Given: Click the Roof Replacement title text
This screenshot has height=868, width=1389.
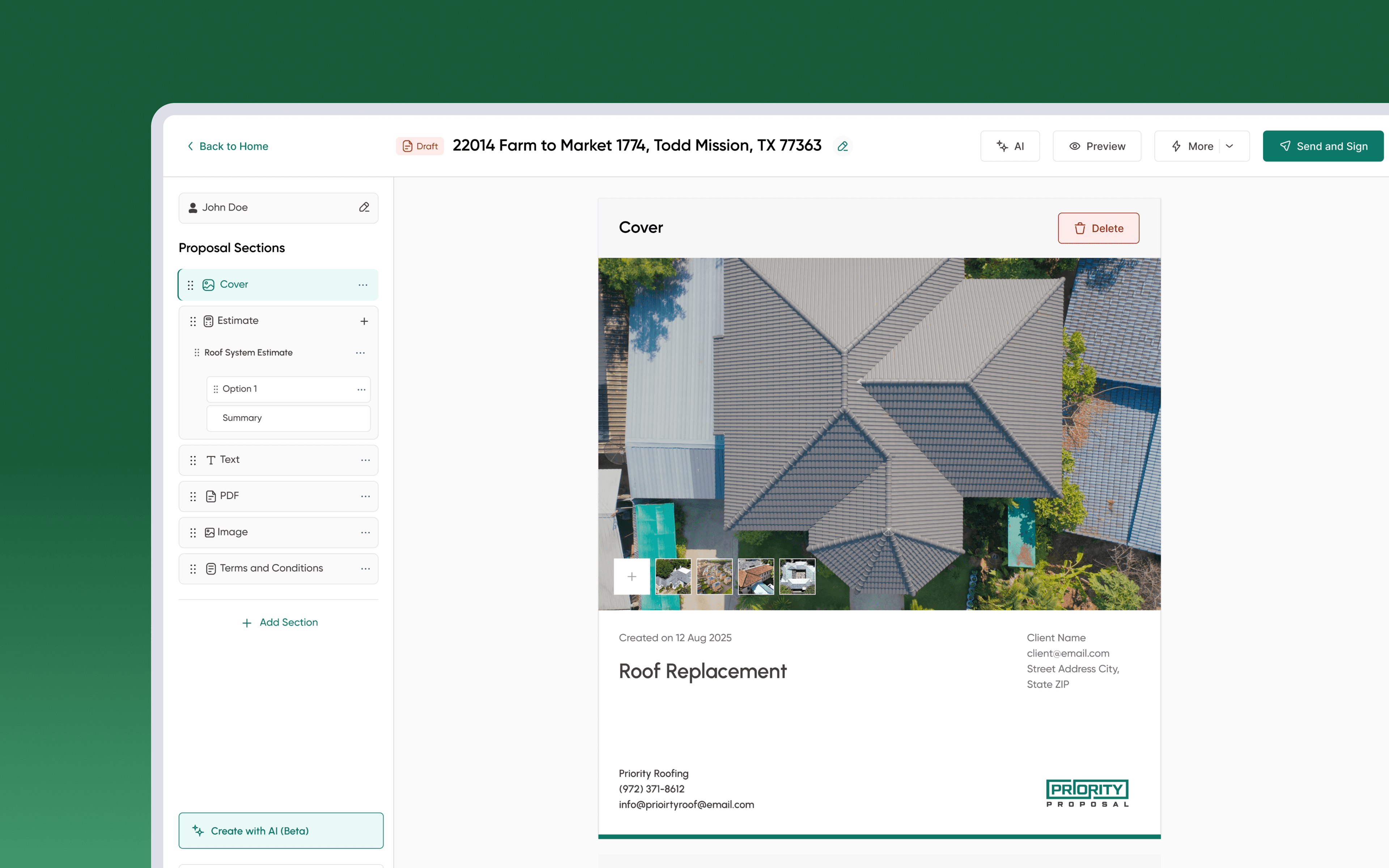Looking at the screenshot, I should coord(702,671).
